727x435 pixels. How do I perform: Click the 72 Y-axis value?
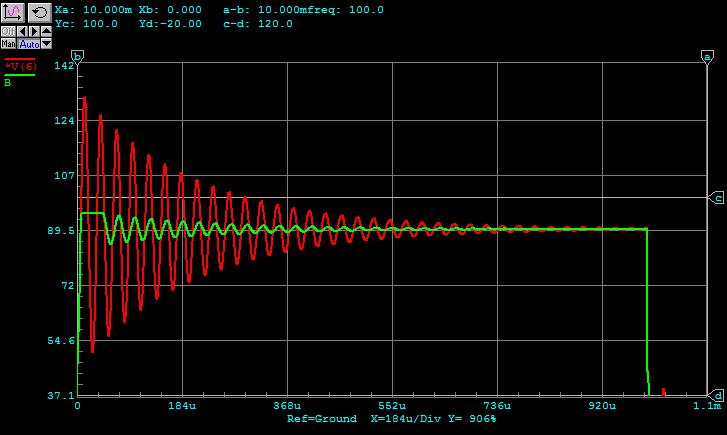[68, 286]
